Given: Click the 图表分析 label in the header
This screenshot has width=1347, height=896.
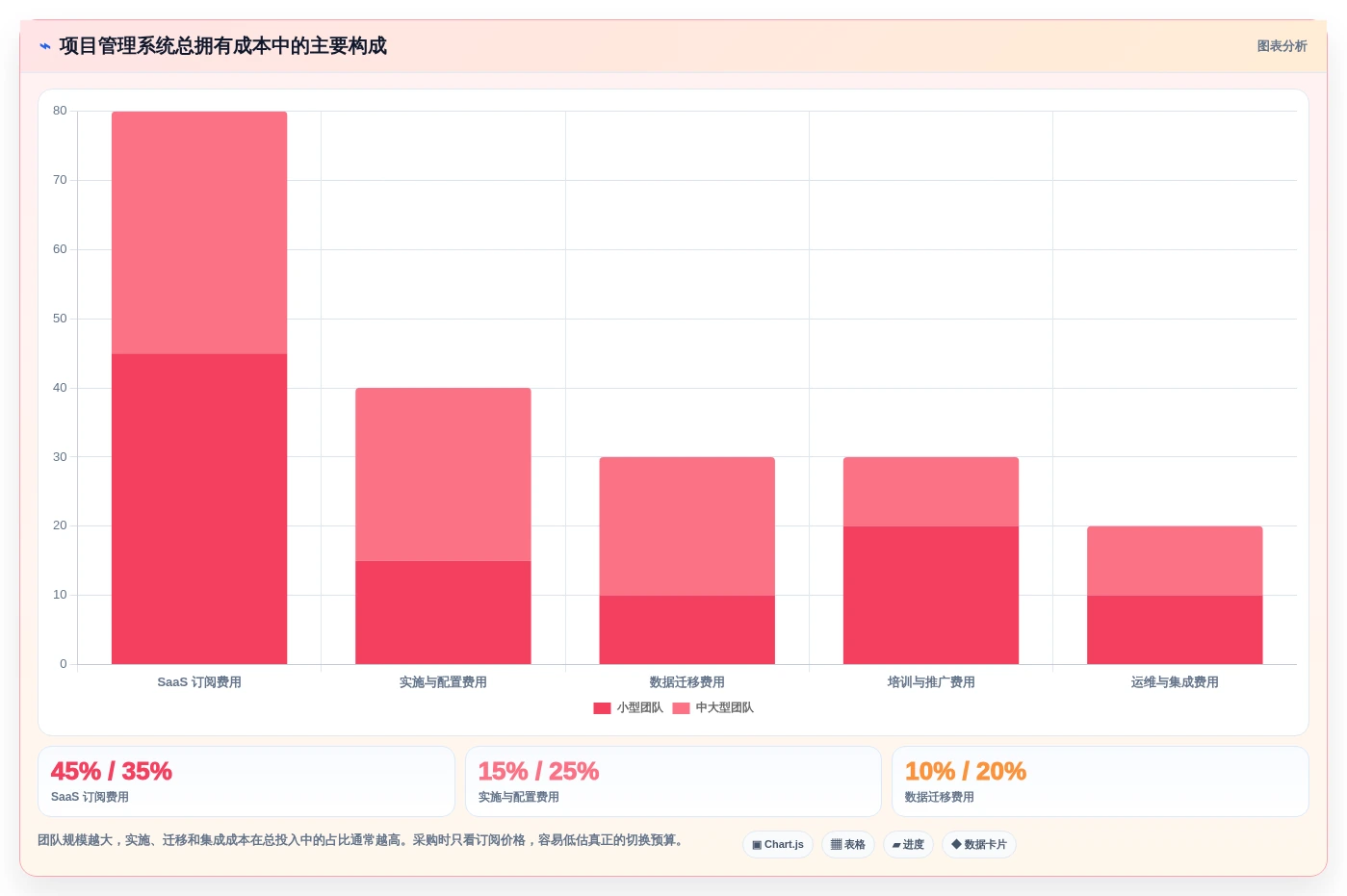Looking at the screenshot, I should (x=1282, y=46).
